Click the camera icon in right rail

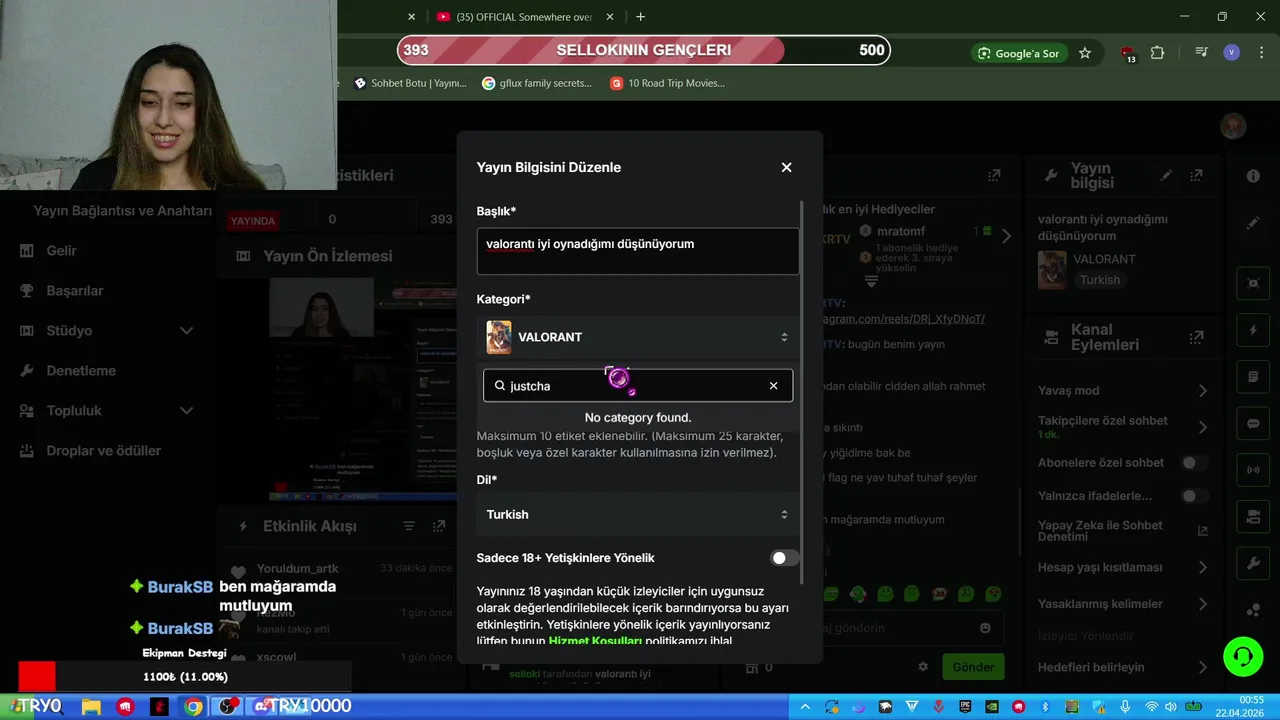pyautogui.click(x=1253, y=517)
